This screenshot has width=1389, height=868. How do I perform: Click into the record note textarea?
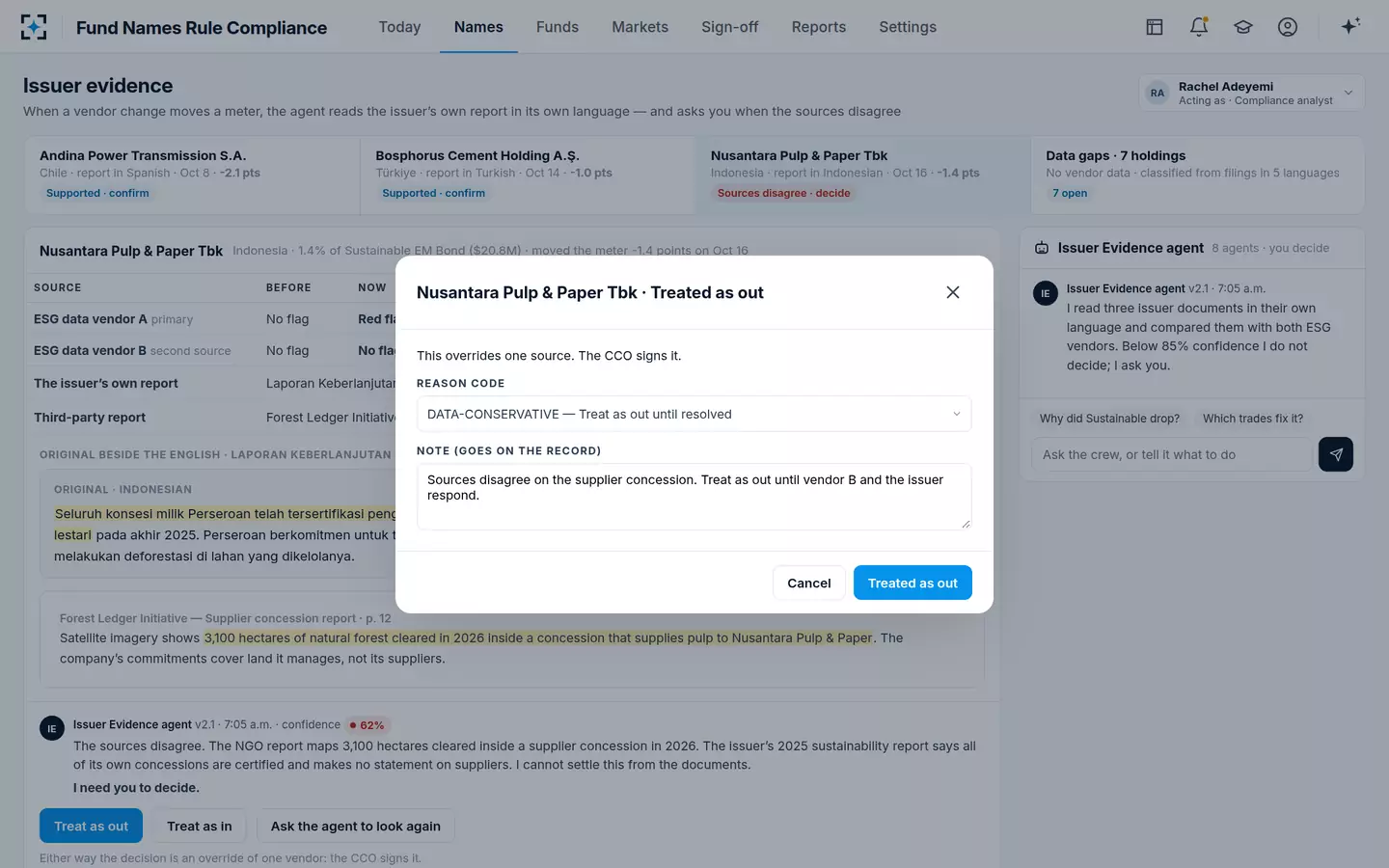694,497
